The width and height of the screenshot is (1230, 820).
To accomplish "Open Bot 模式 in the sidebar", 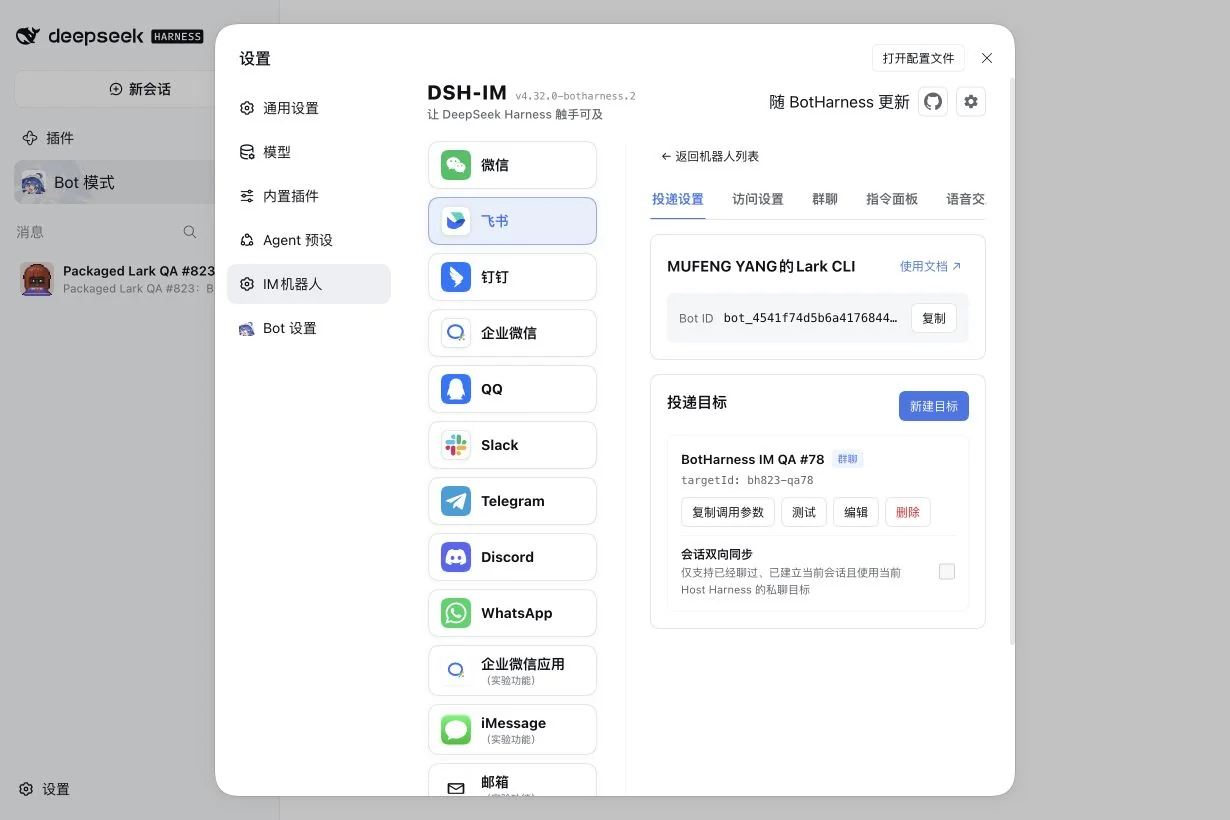I will 115,182.
